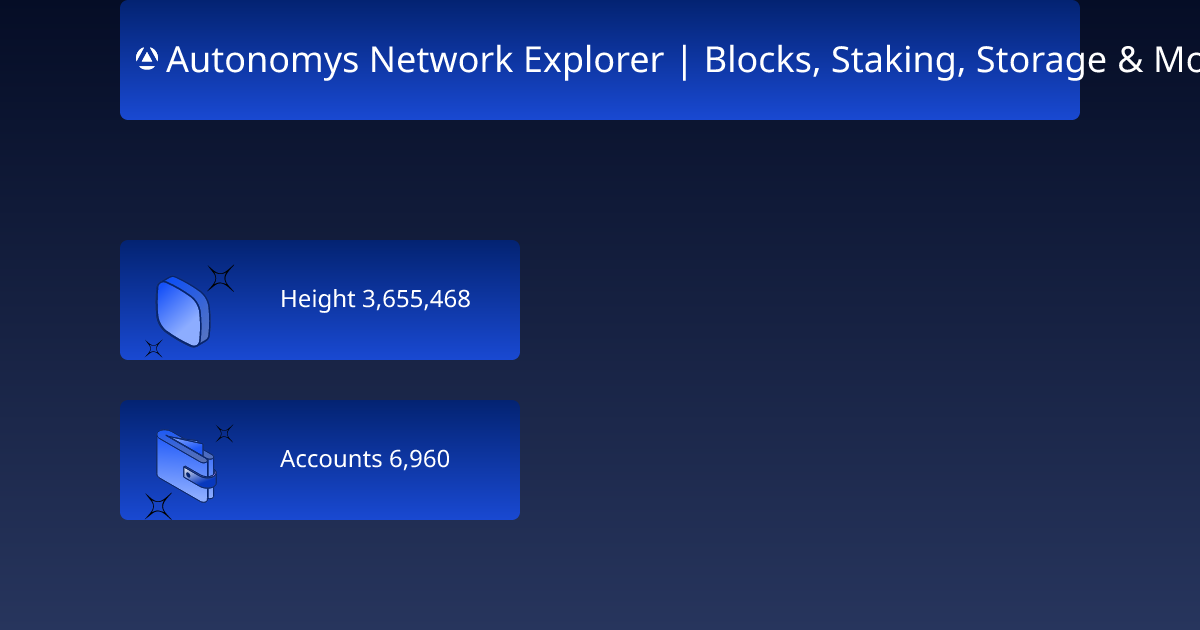Click the small sparkle below the block cube
Viewport: 1200px width, 630px height.
pyautogui.click(x=153, y=348)
